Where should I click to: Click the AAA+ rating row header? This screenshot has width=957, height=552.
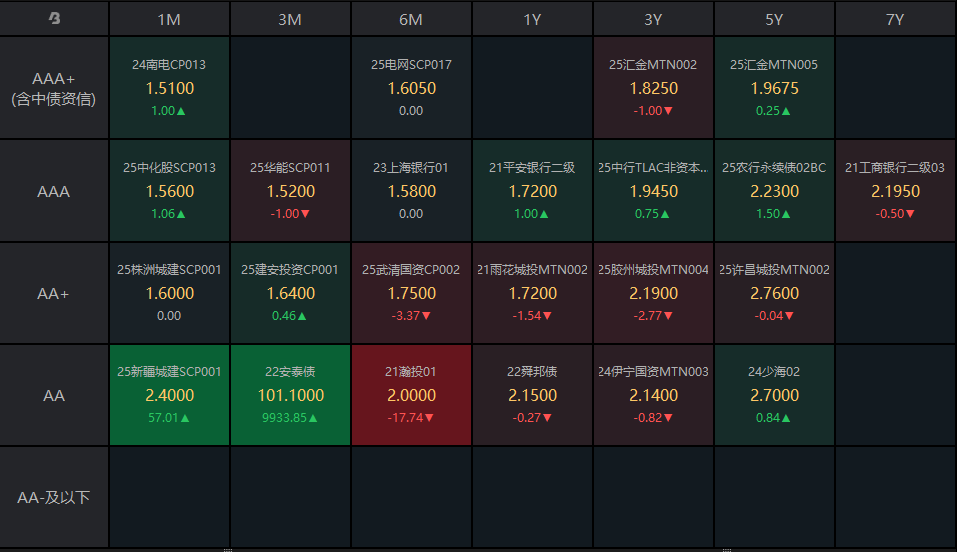coord(54,88)
